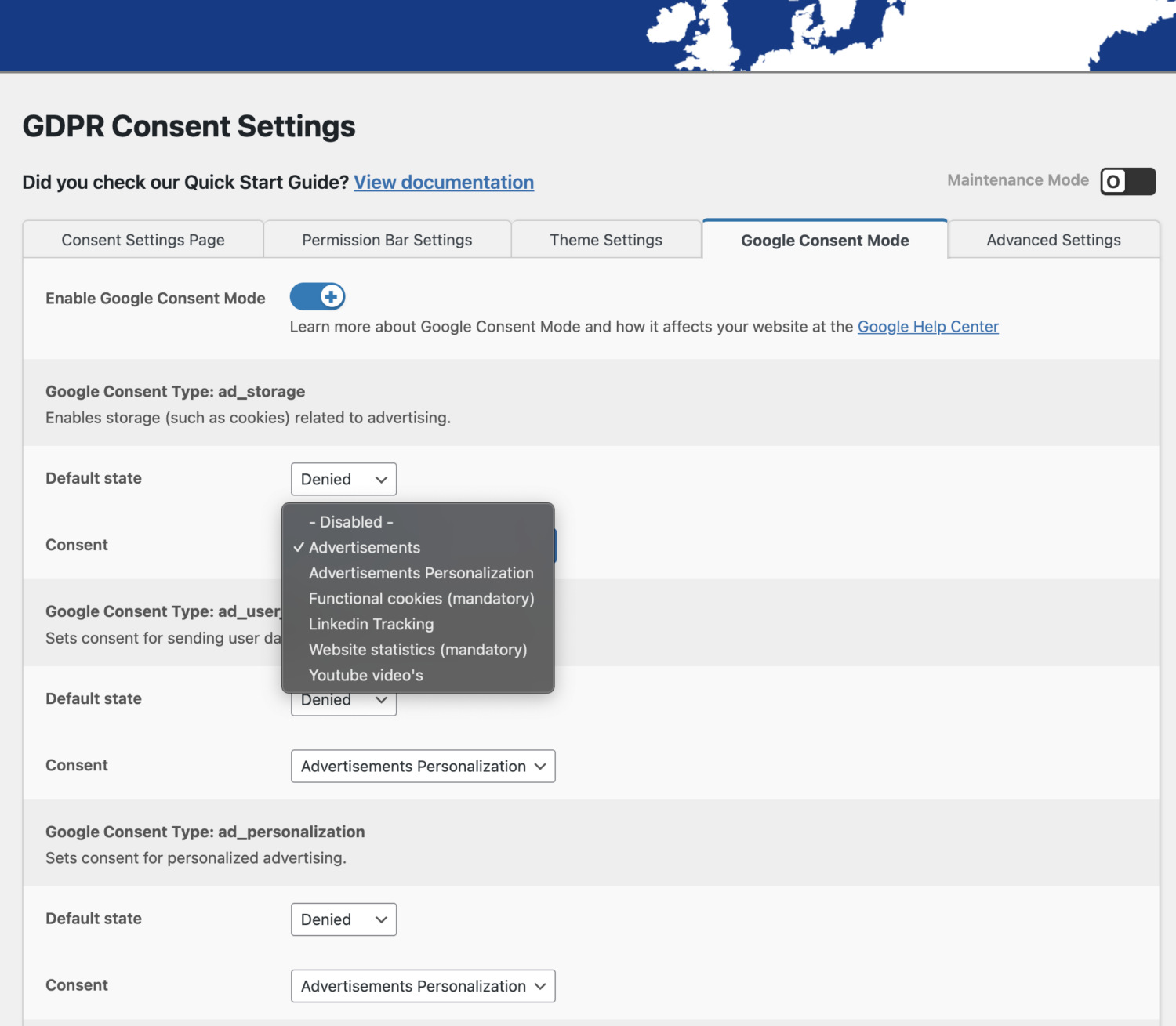The image size is (1176, 1026).
Task: Open the ad_storage Default state dropdown
Action: [343, 479]
